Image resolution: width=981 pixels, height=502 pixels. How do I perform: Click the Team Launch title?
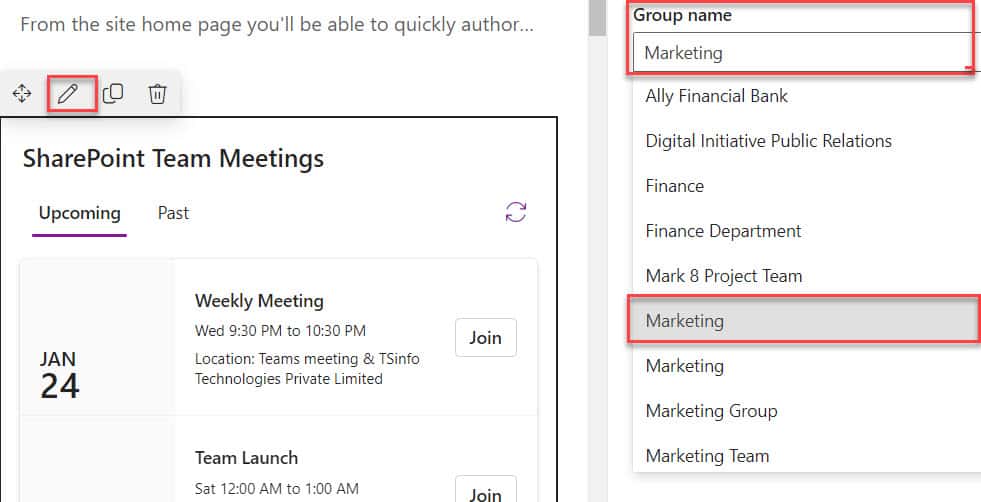coord(247,458)
